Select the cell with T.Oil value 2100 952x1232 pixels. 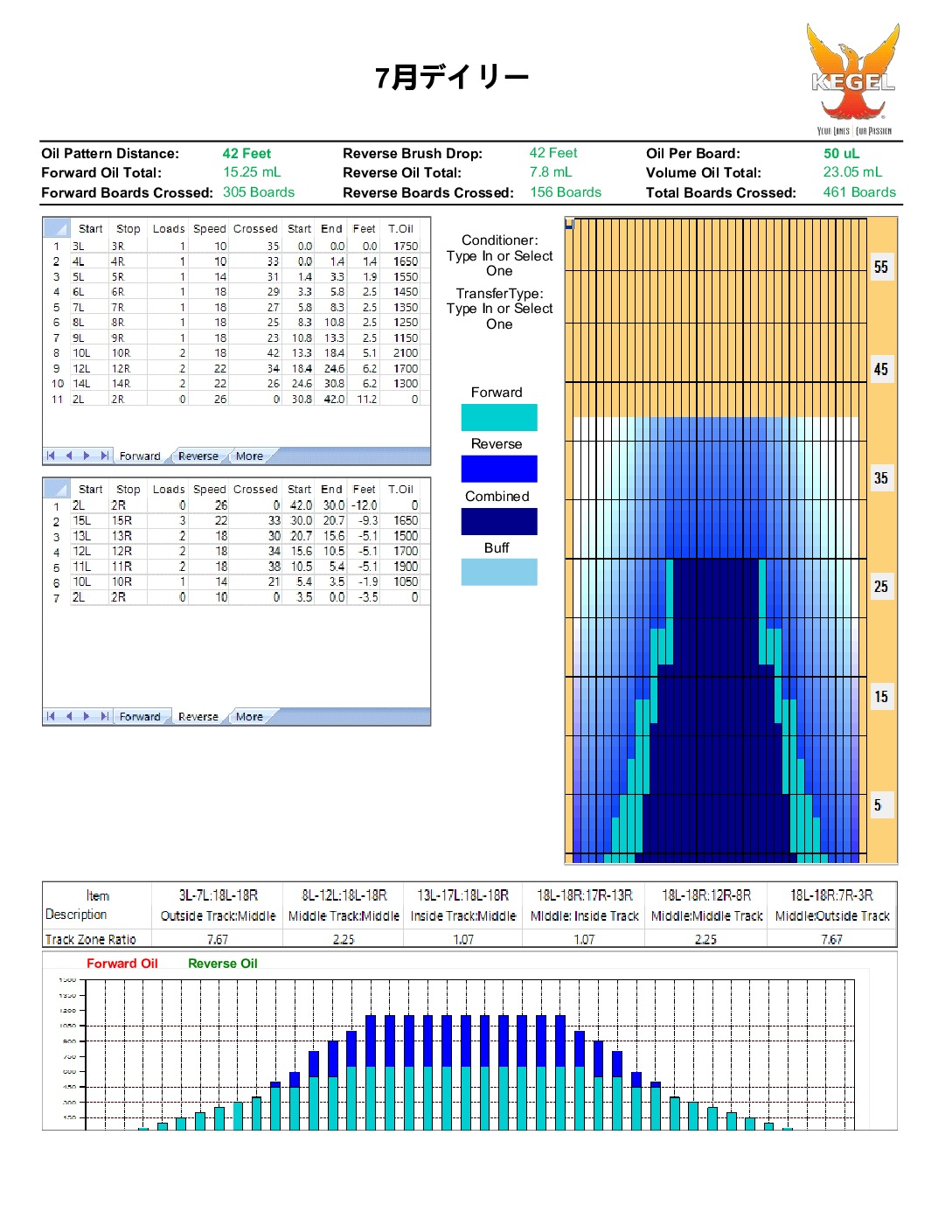[401, 353]
